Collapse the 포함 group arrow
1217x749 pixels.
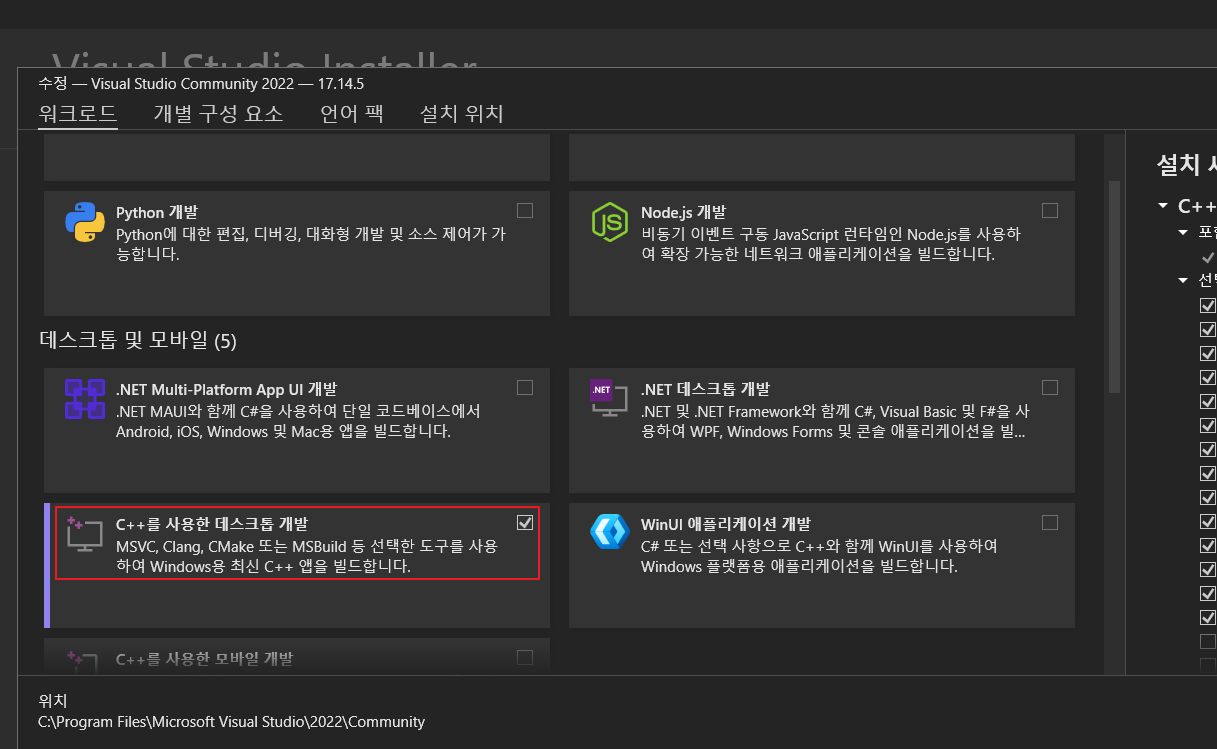pos(1182,232)
